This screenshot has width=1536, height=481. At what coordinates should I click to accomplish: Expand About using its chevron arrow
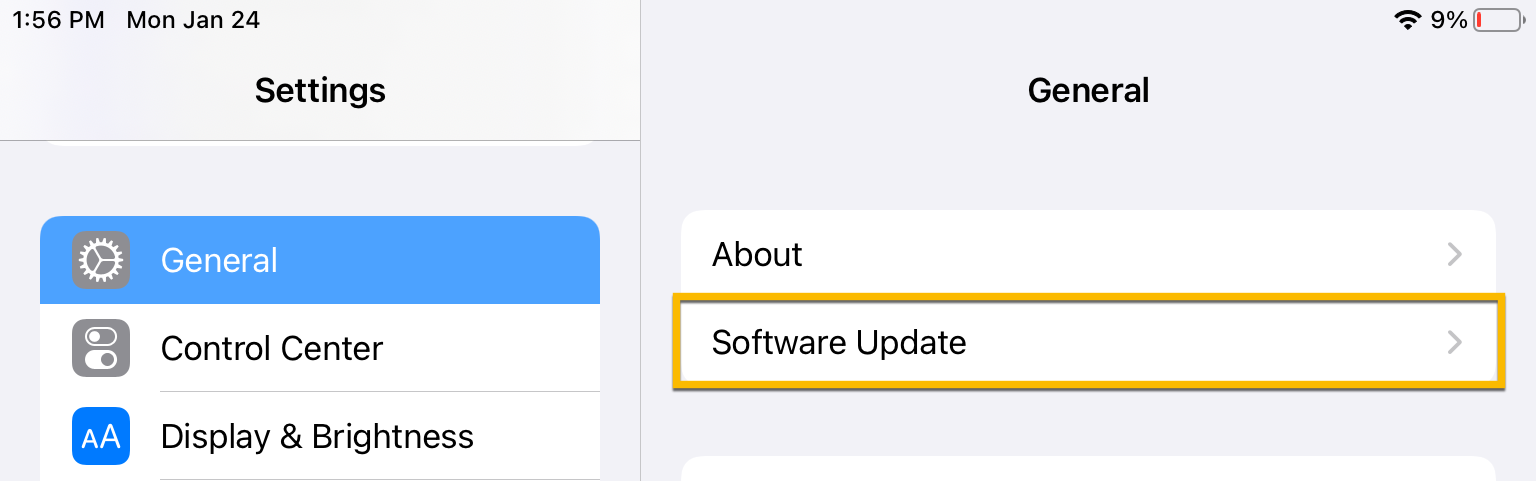coord(1455,255)
